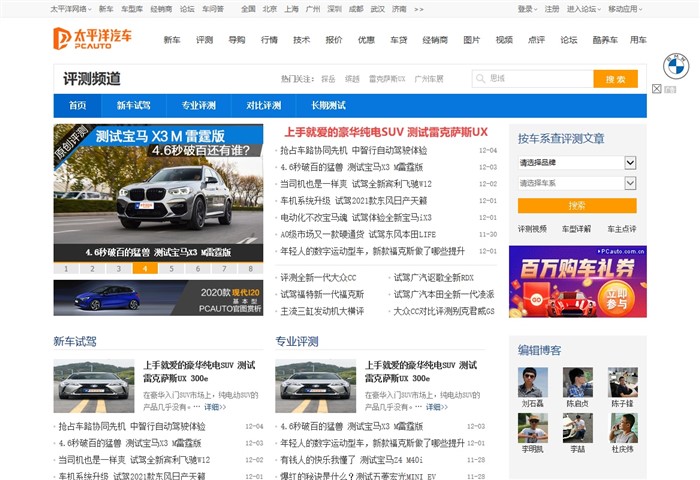The image size is (700, 480).
Task: Open 试驾广汽讴歌全新RDX link
Action: click(433, 278)
